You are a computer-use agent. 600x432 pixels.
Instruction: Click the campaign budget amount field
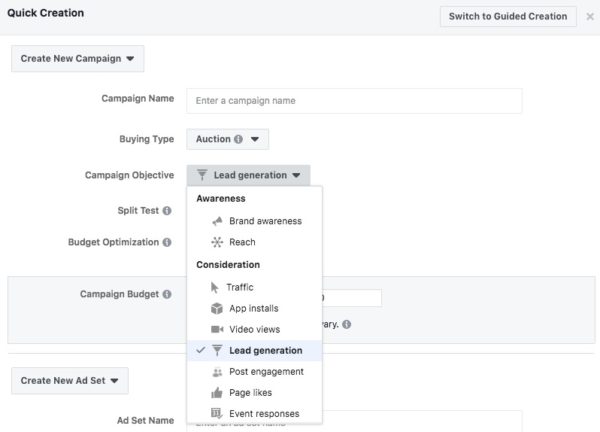(352, 298)
